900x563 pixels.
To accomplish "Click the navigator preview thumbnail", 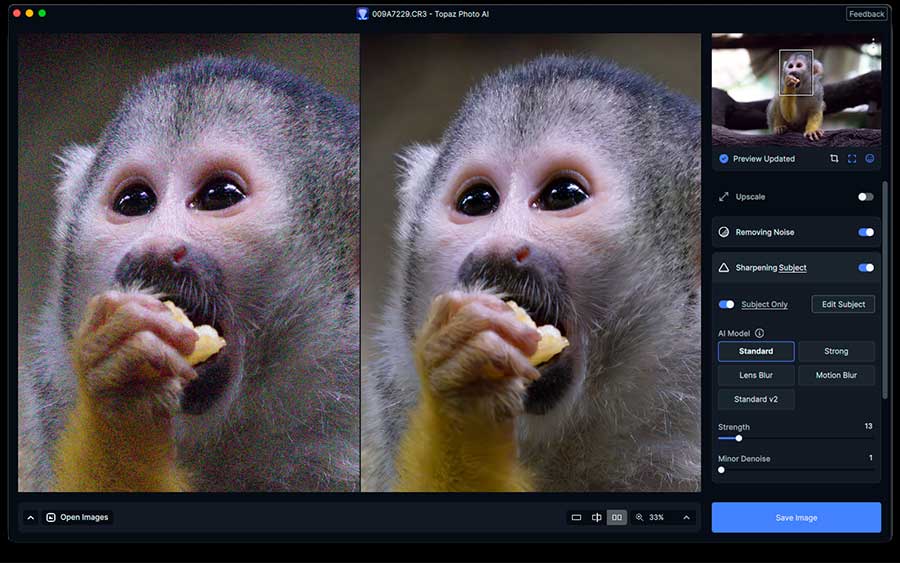I will pos(796,90).
